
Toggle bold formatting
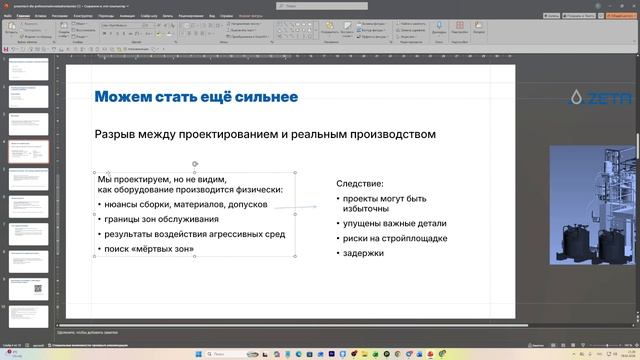click(x=104, y=33)
